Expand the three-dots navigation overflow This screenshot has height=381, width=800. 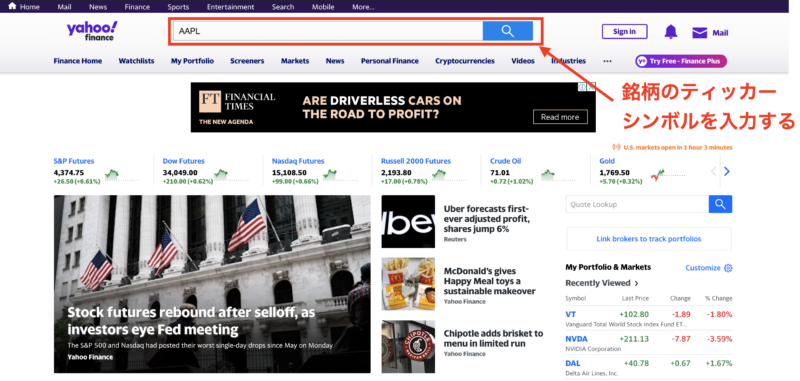pyautogui.click(x=607, y=61)
